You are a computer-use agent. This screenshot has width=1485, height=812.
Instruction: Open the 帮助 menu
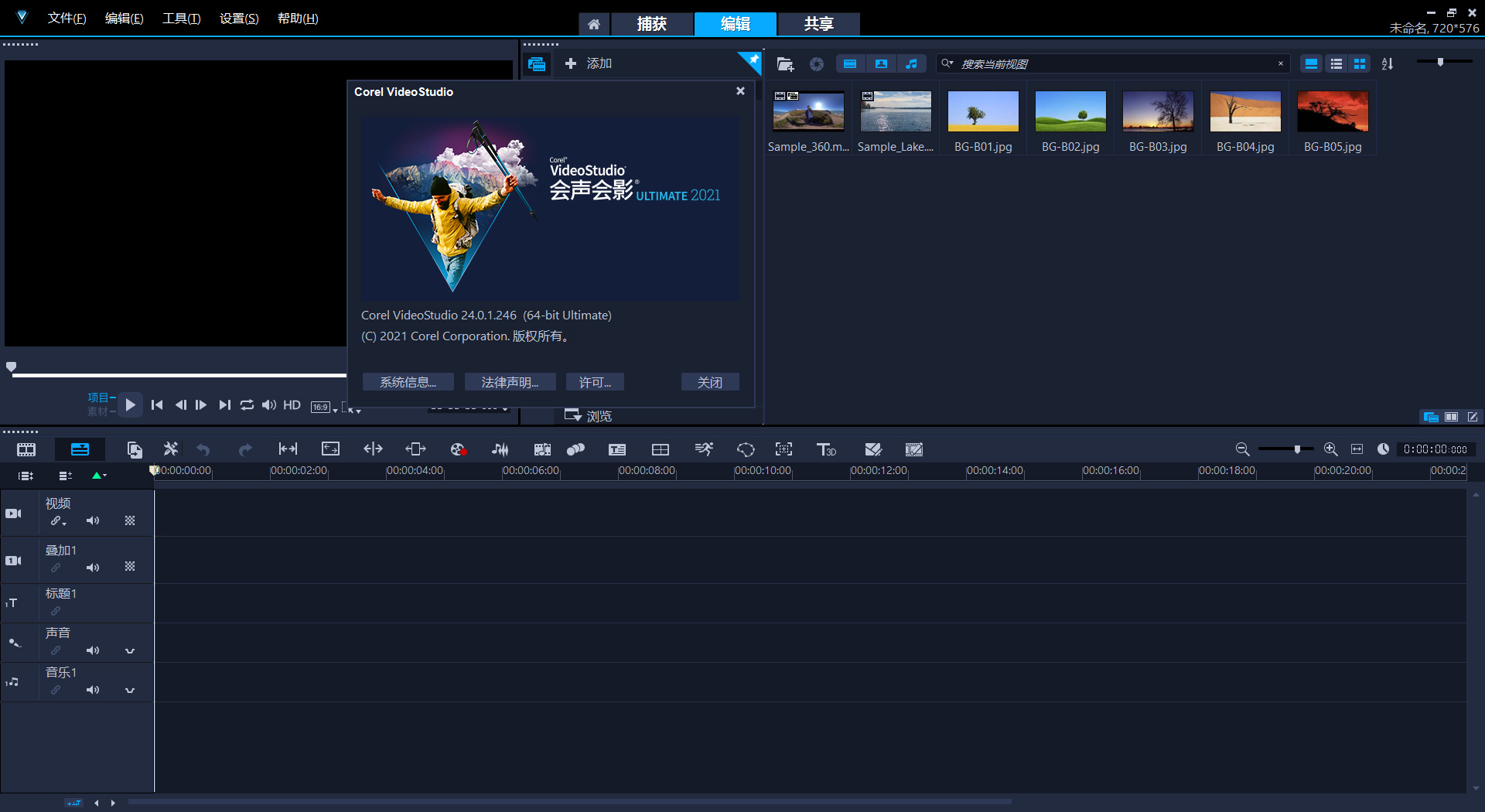coord(298,19)
